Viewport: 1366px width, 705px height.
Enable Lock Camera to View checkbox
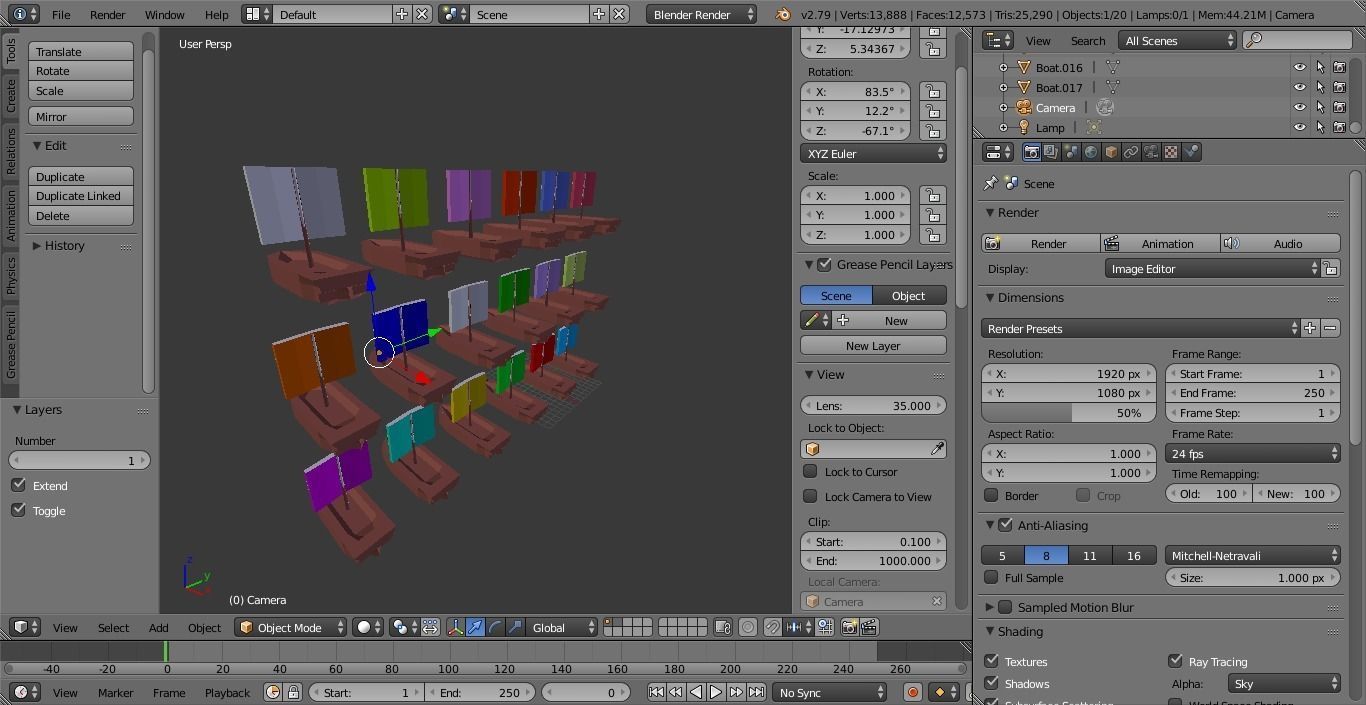pyautogui.click(x=810, y=496)
